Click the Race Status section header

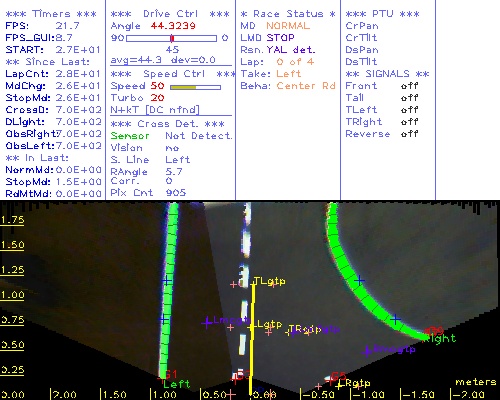pos(288,14)
